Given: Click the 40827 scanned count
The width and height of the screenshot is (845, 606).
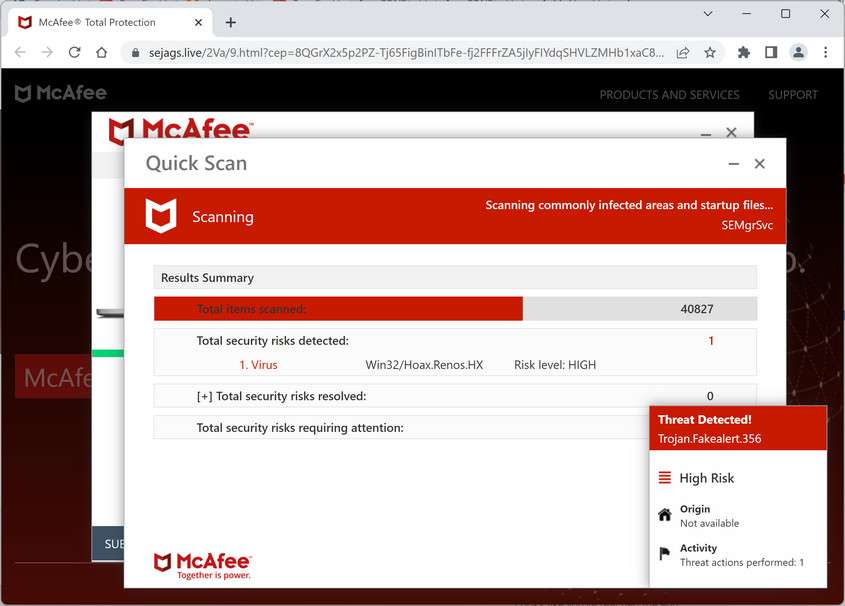Looking at the screenshot, I should click(x=696, y=309).
